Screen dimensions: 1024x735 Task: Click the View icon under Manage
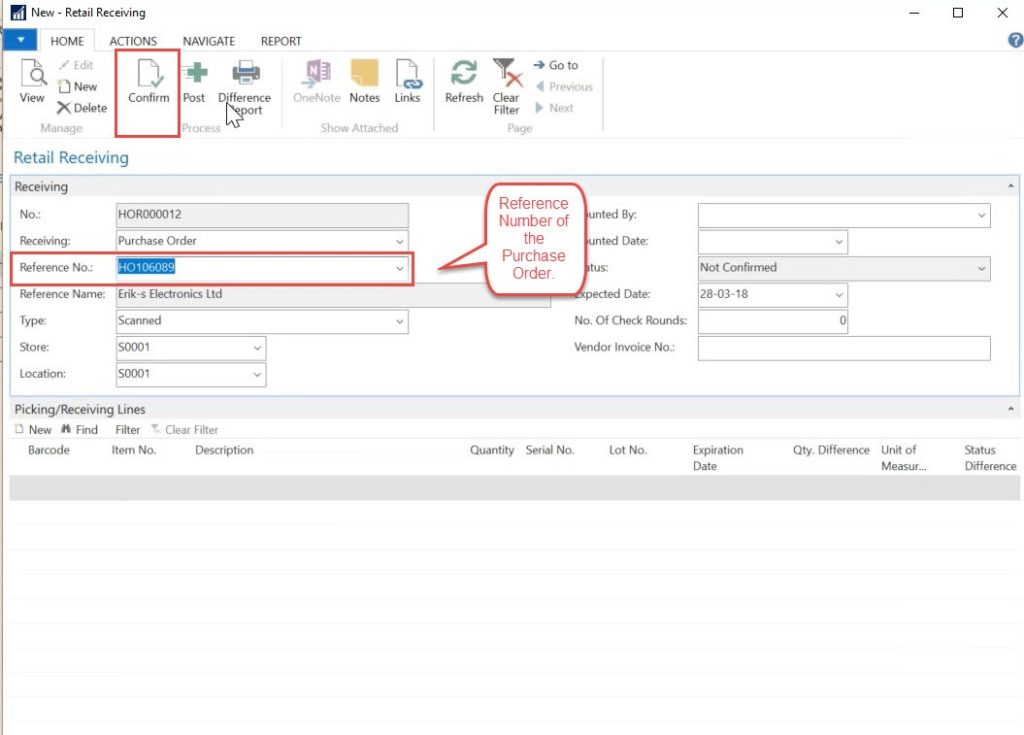tap(32, 85)
